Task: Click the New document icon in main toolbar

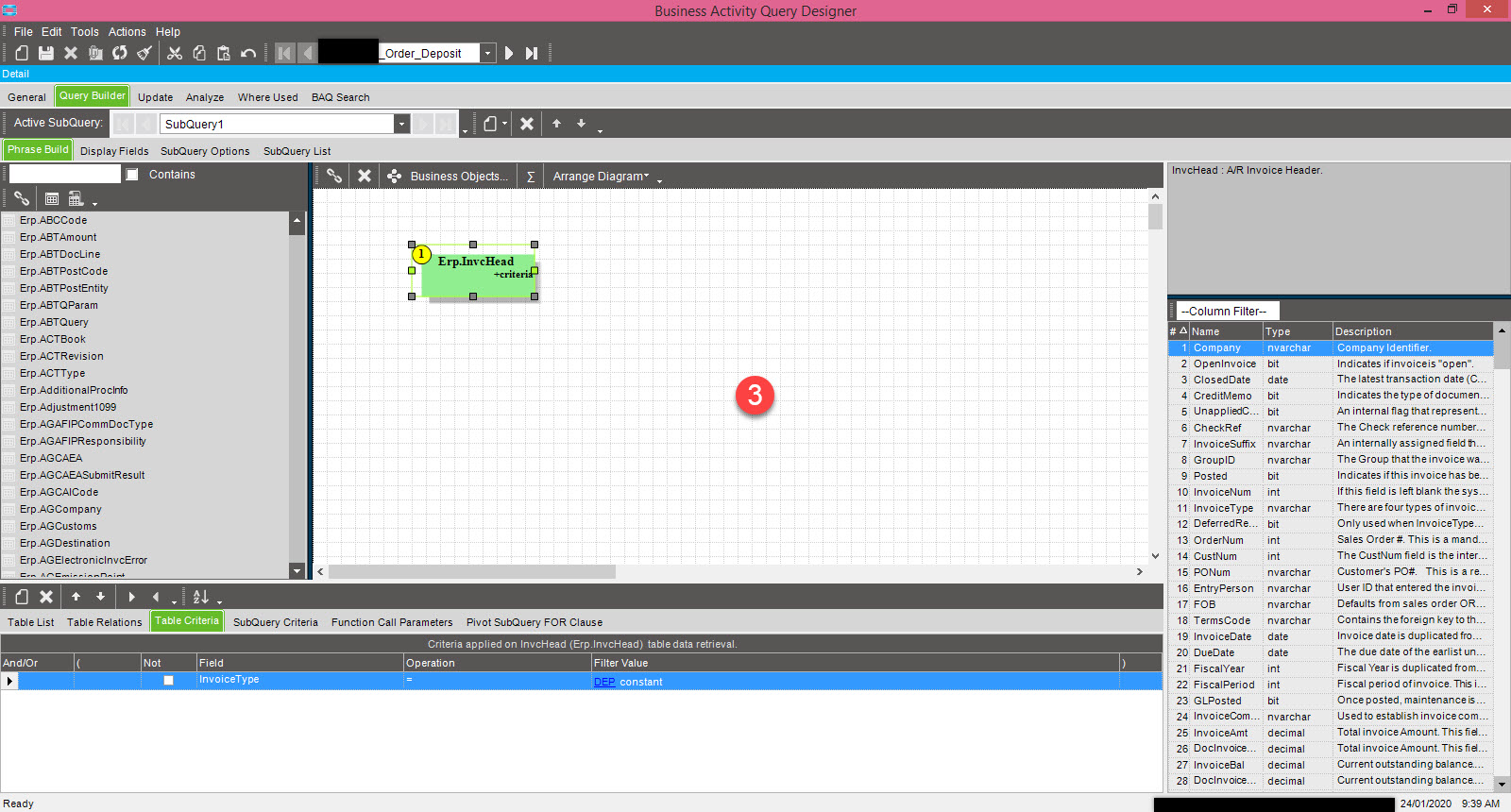Action: [22, 53]
